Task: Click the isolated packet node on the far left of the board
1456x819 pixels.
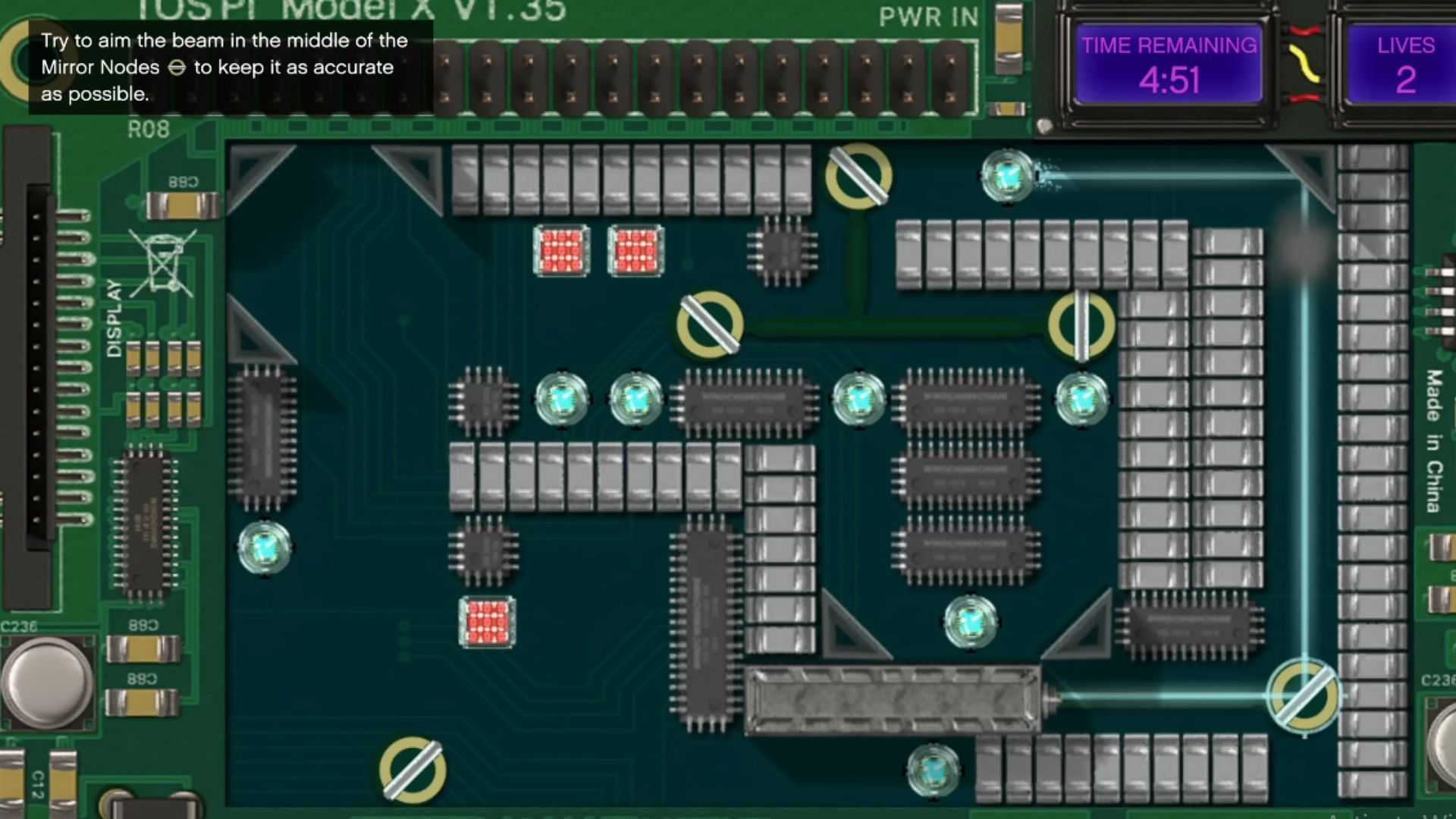Action: pos(264,547)
